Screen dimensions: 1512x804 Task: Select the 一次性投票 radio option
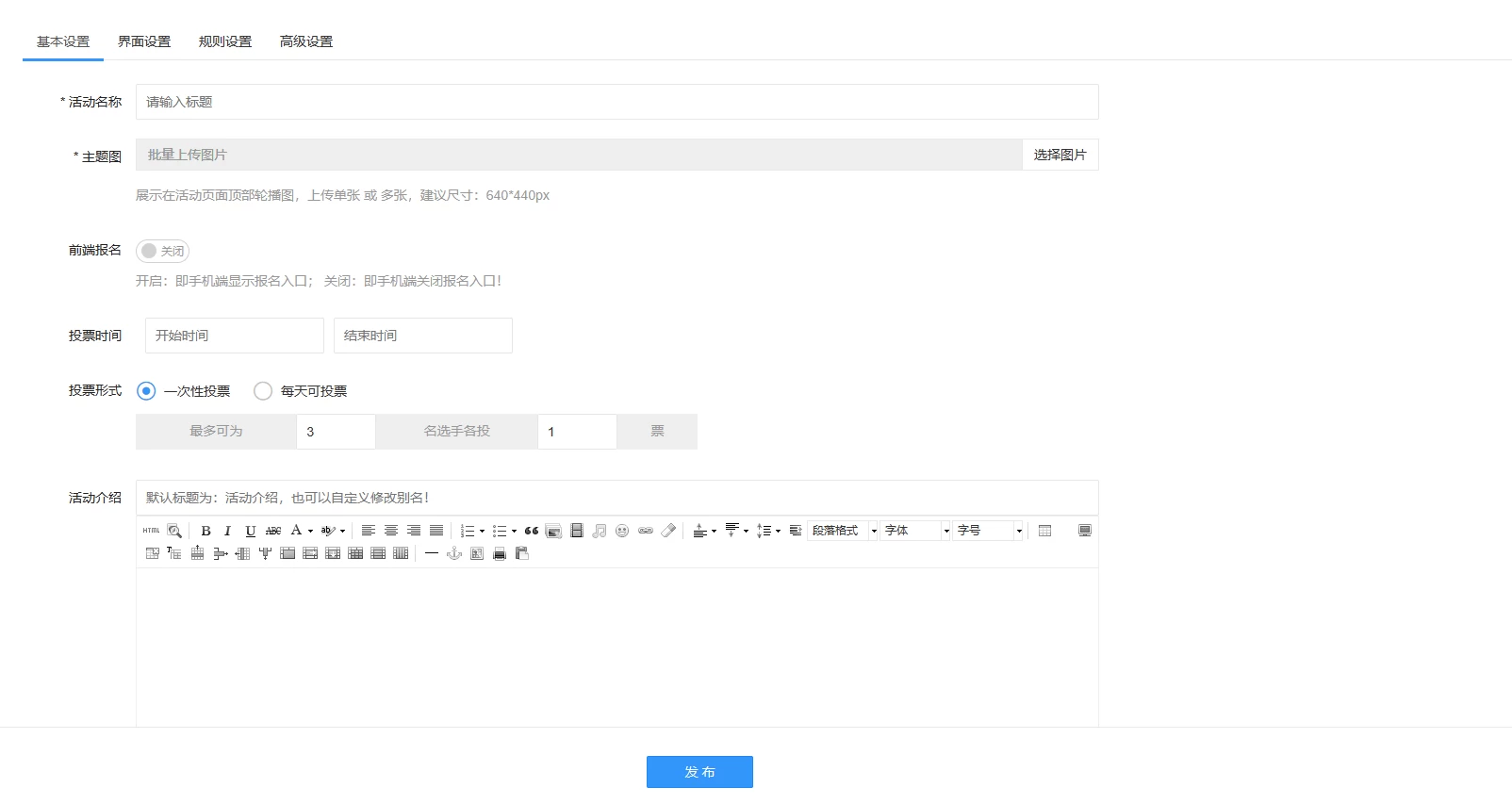point(146,391)
